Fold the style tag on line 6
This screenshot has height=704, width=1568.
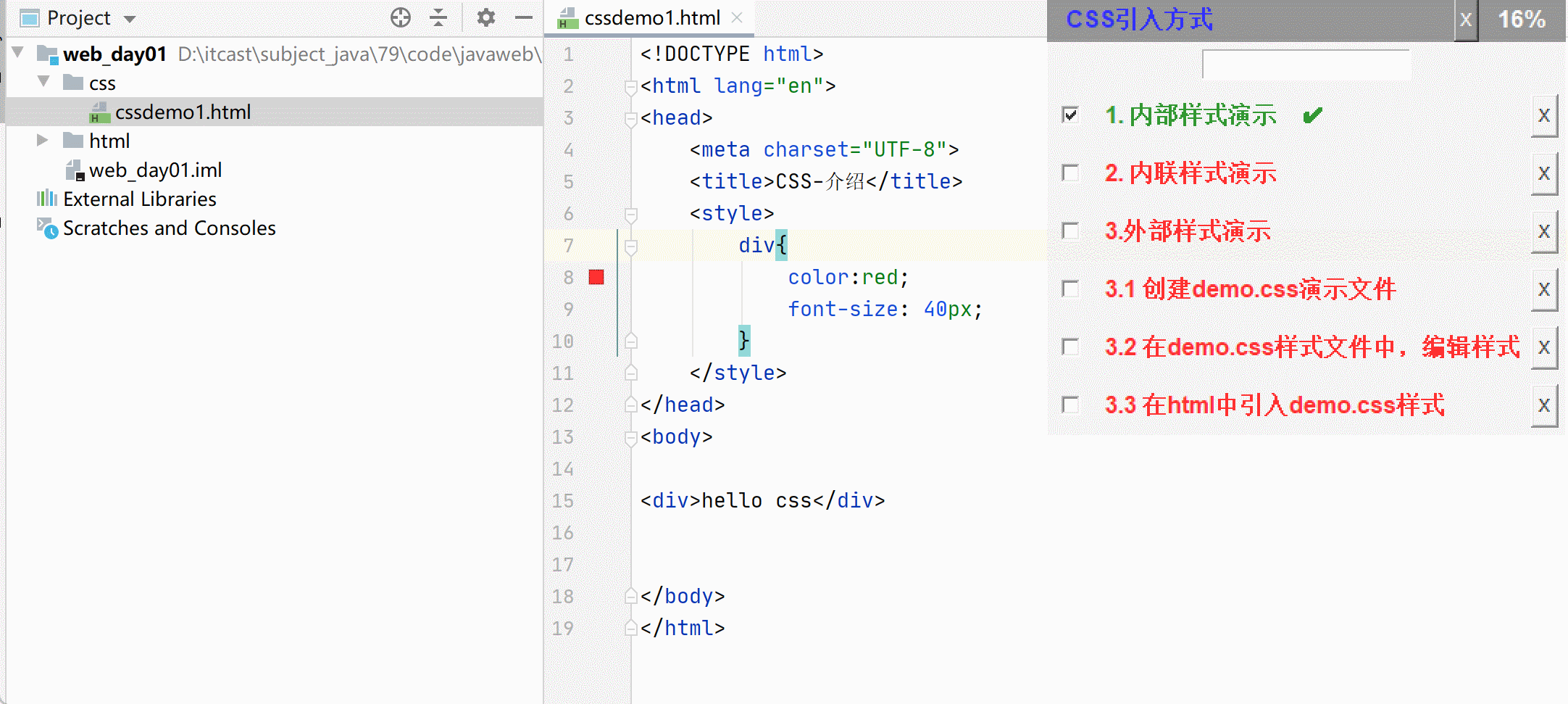pyautogui.click(x=631, y=215)
